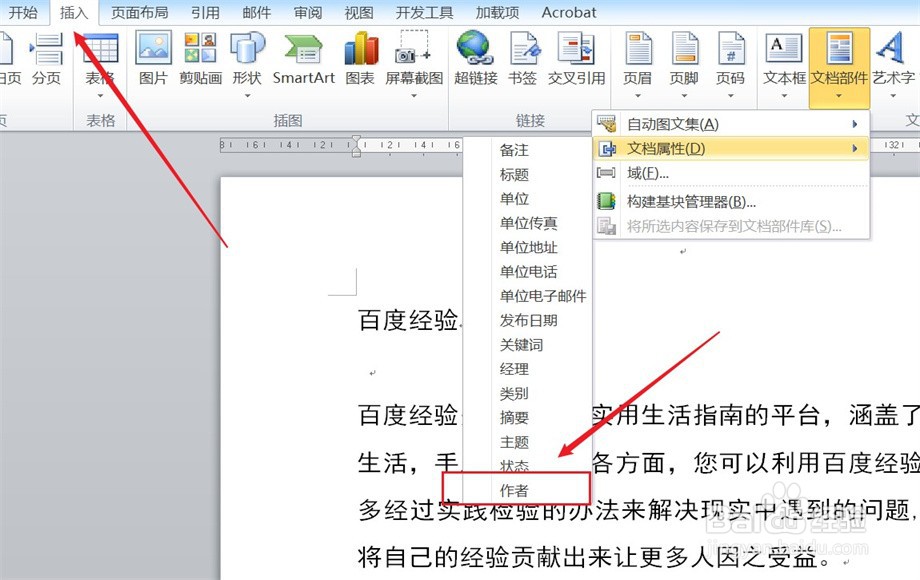Switch to the 审阅 review tab
The height and width of the screenshot is (580, 920).
(x=308, y=12)
